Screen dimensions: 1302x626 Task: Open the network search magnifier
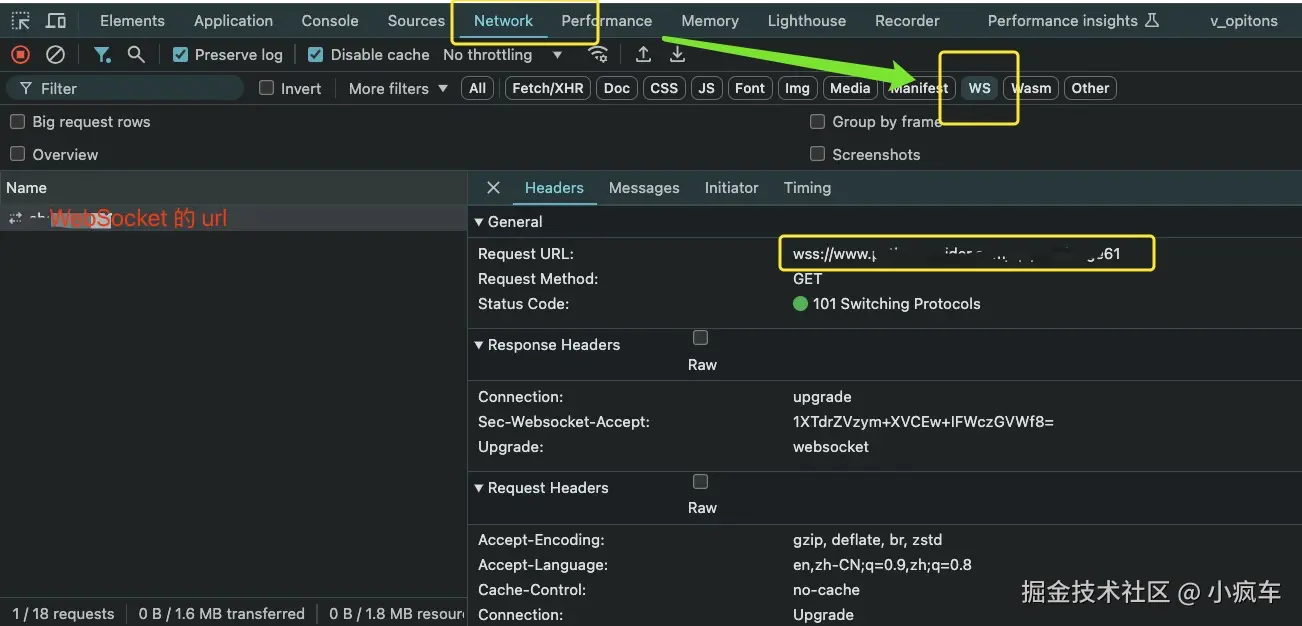coord(136,55)
